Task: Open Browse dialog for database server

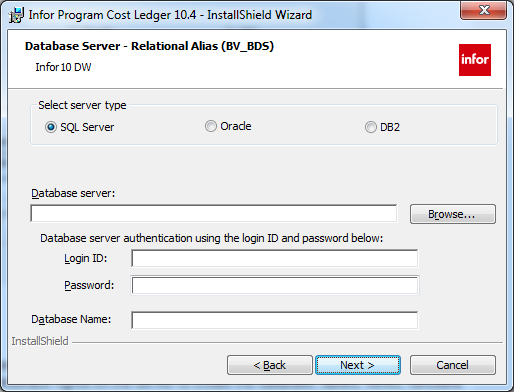Action: [453, 214]
